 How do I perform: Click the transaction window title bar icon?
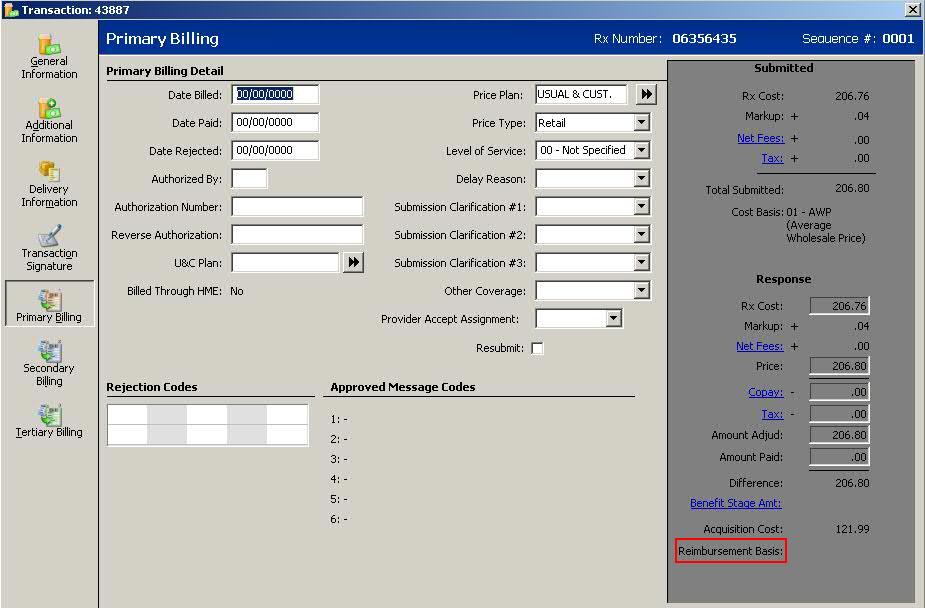click(x=11, y=9)
